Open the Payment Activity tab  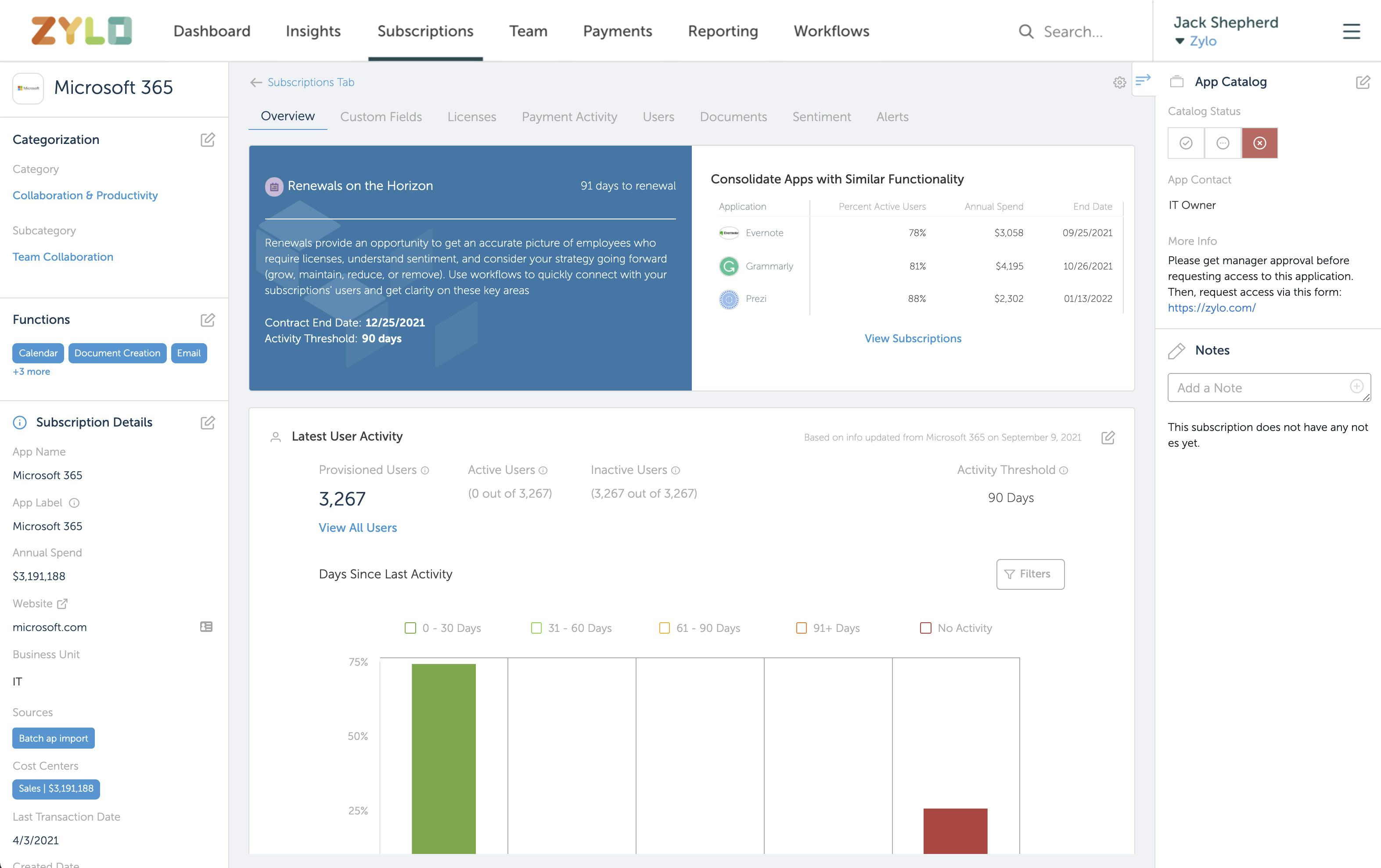point(570,116)
